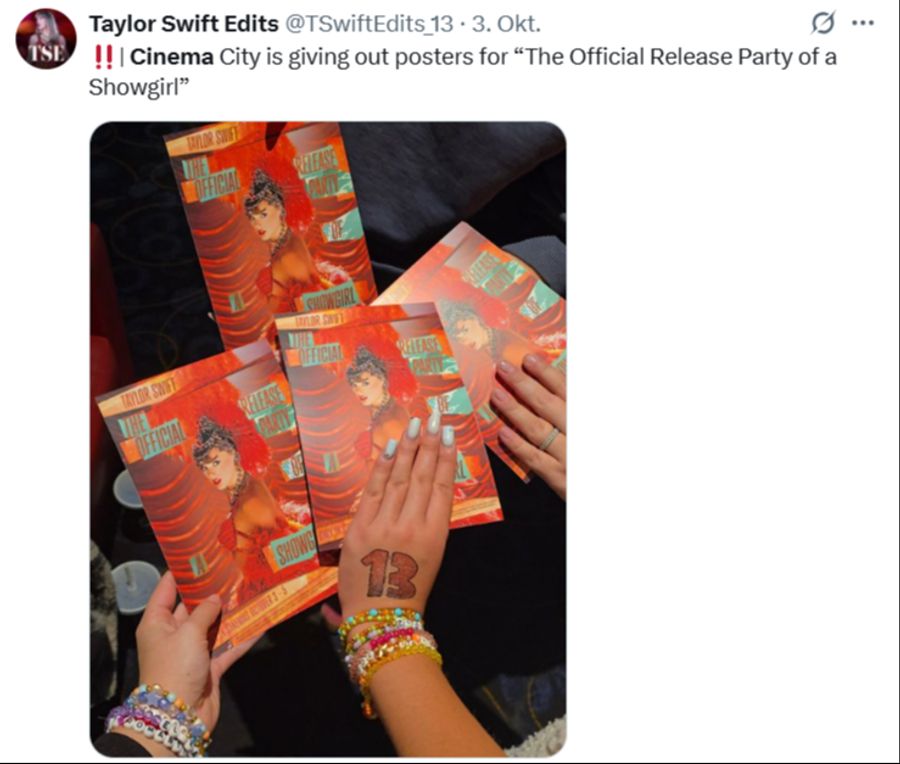Click the 13 drawn on the hand
The image size is (900, 764).
point(390,573)
